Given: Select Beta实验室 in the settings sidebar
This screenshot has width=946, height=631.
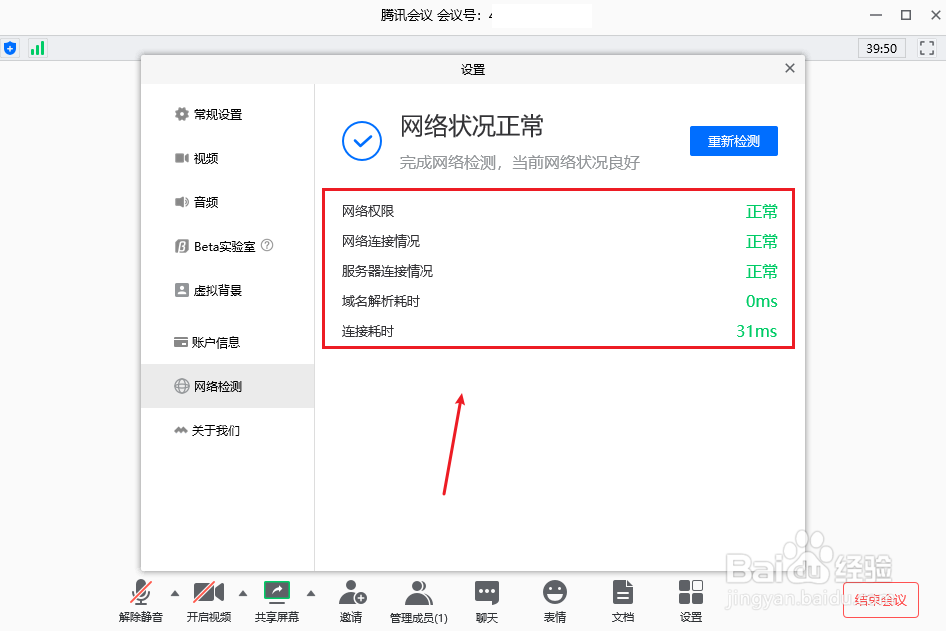Looking at the screenshot, I should pos(227,246).
